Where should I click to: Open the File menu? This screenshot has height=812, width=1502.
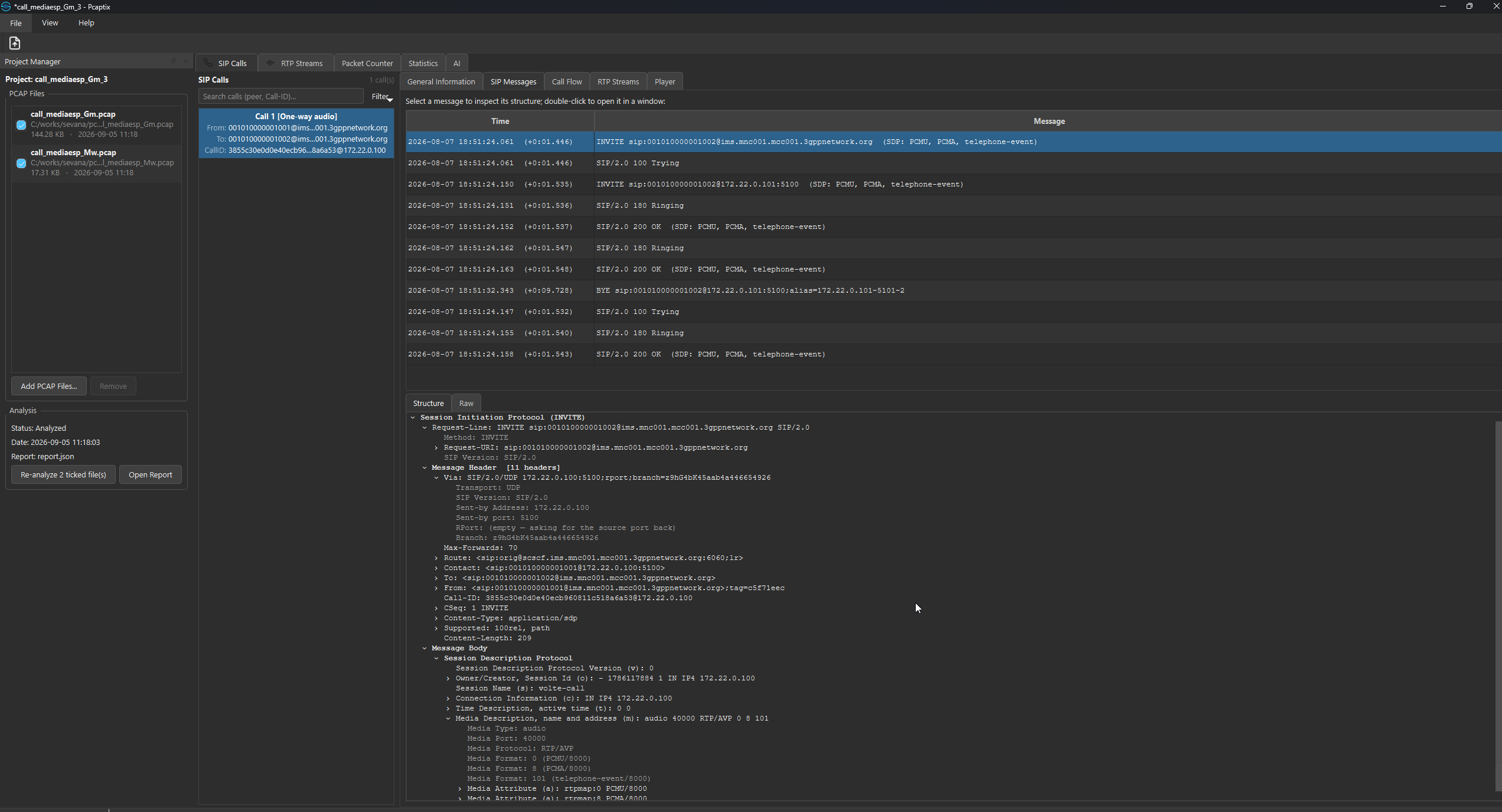click(x=16, y=23)
